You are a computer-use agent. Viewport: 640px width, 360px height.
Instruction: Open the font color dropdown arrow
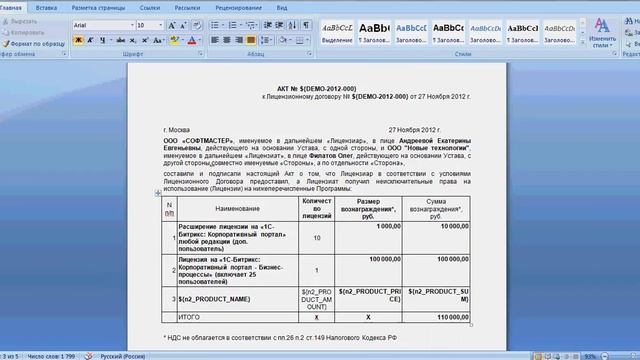click(200, 40)
